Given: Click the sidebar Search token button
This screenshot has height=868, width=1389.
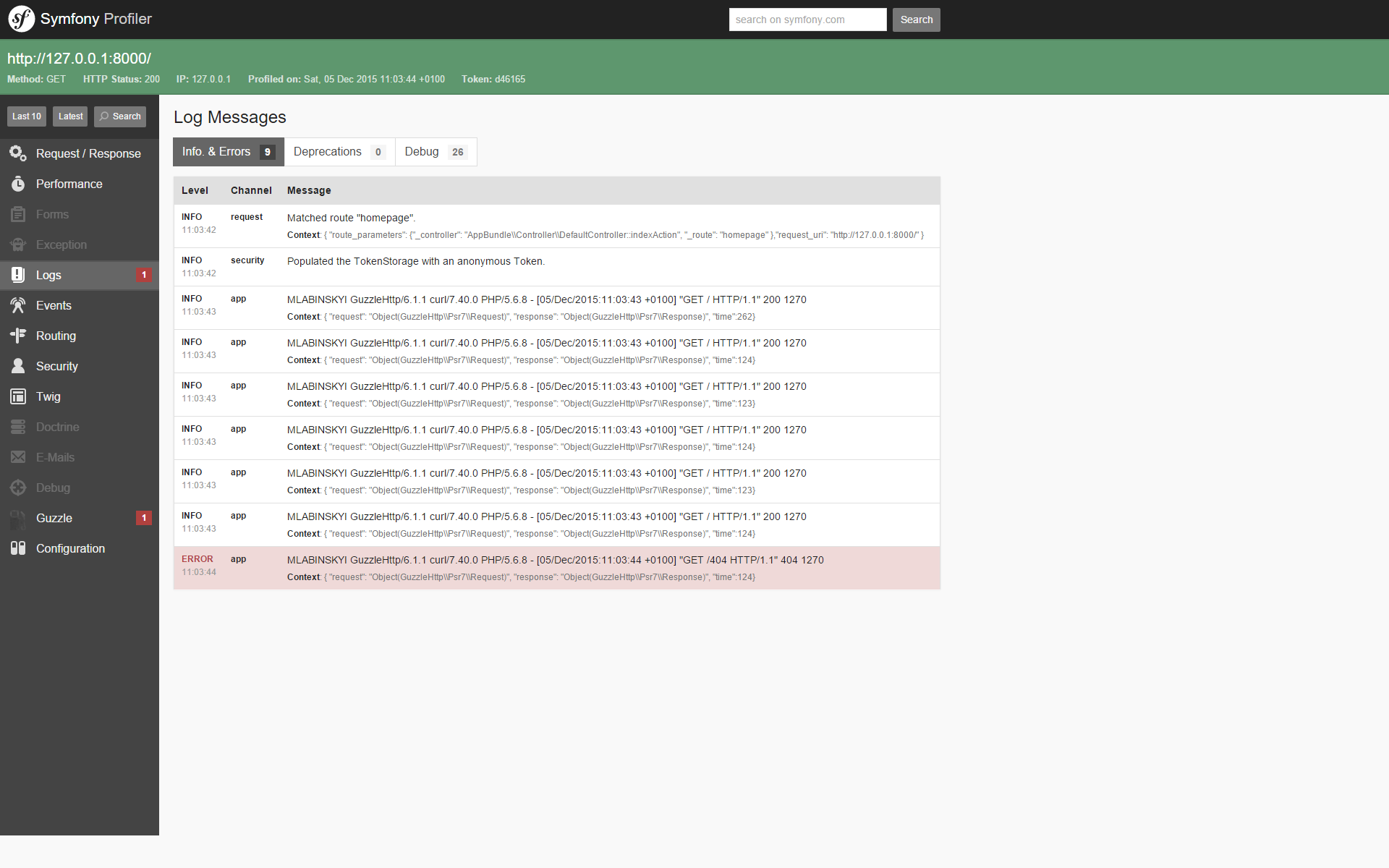Looking at the screenshot, I should pyautogui.click(x=120, y=116).
